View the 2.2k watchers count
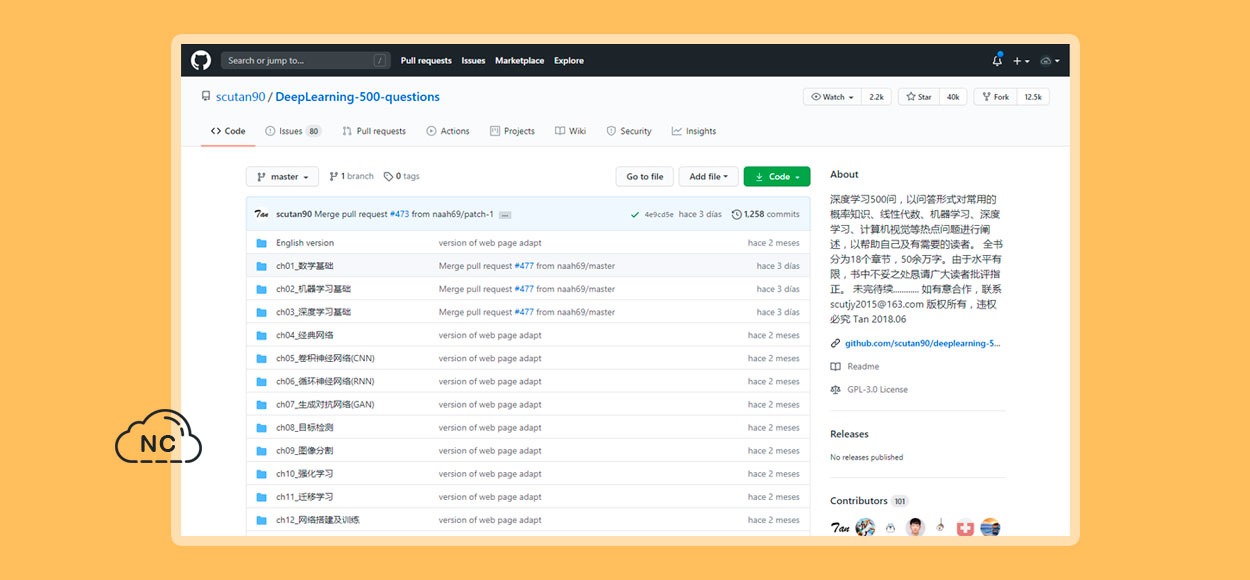 876,97
